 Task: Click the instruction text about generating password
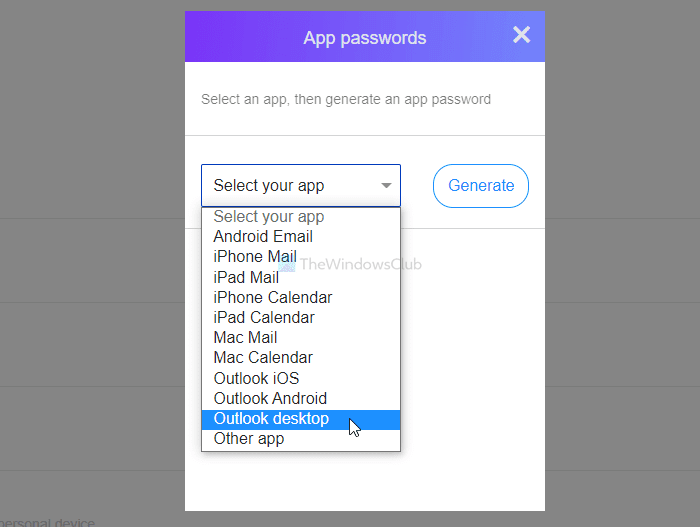346,99
